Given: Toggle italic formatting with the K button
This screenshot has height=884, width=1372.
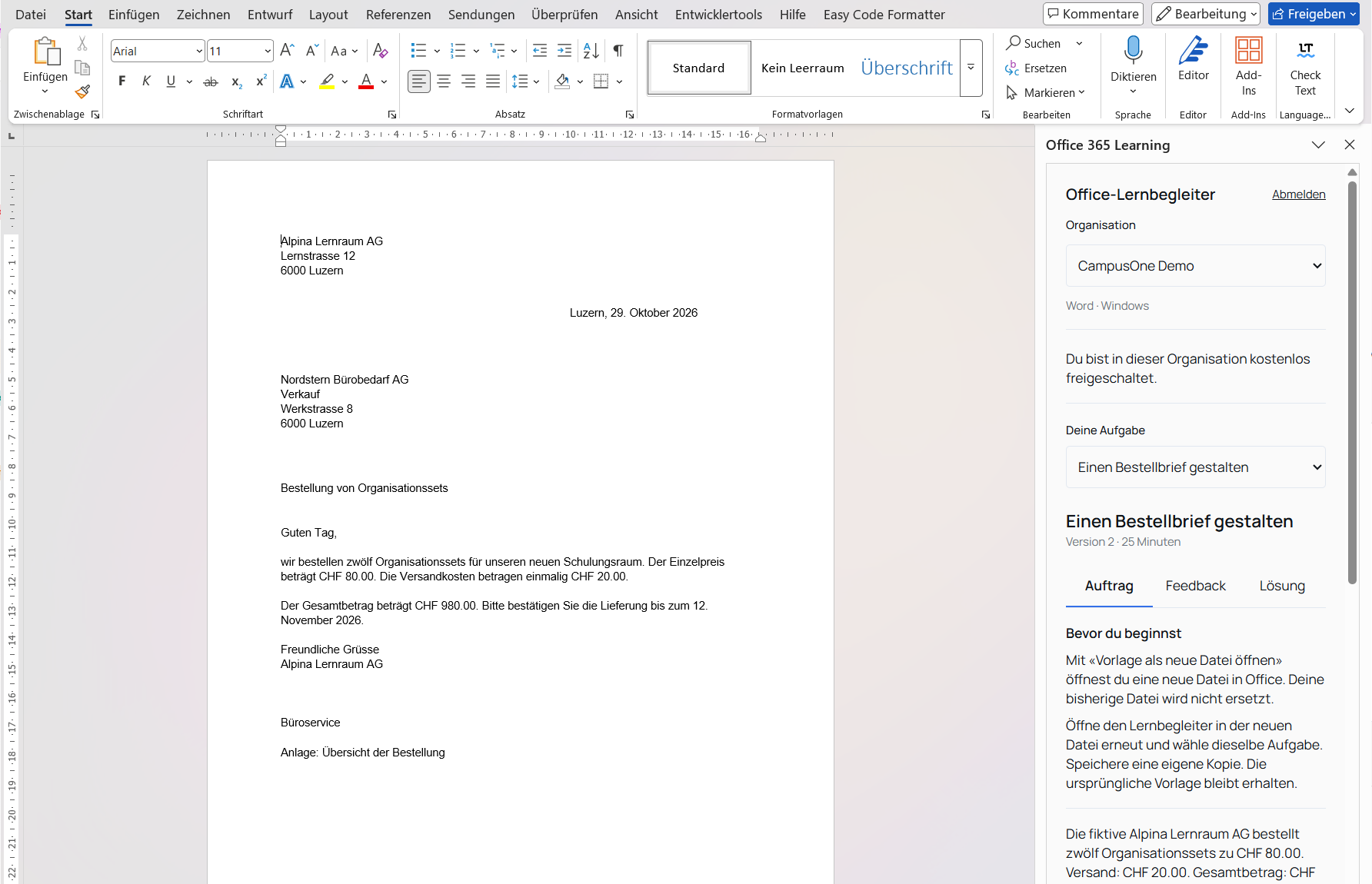Looking at the screenshot, I should click(x=146, y=81).
